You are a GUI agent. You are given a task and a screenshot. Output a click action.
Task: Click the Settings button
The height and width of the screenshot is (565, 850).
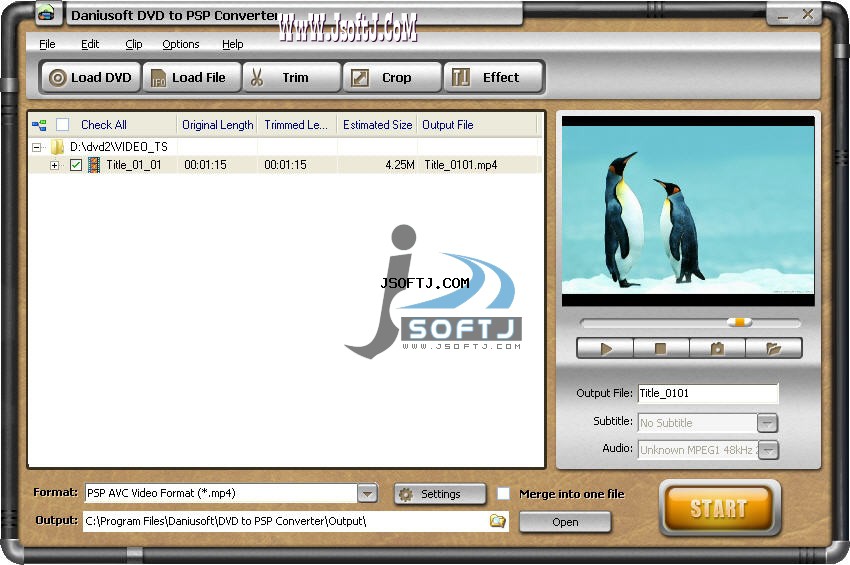[440, 494]
